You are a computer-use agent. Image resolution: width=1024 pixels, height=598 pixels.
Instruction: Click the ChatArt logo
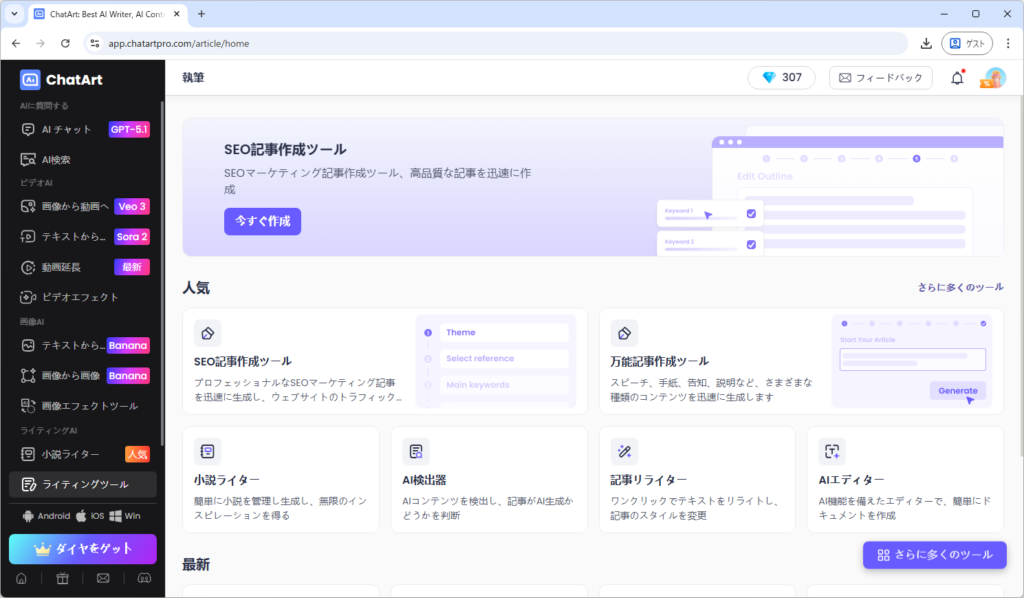point(62,79)
